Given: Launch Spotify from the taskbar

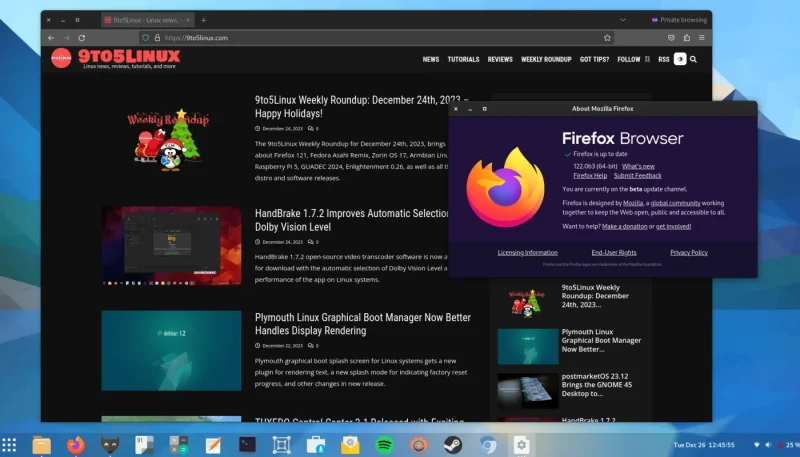Looking at the screenshot, I should tap(385, 444).
